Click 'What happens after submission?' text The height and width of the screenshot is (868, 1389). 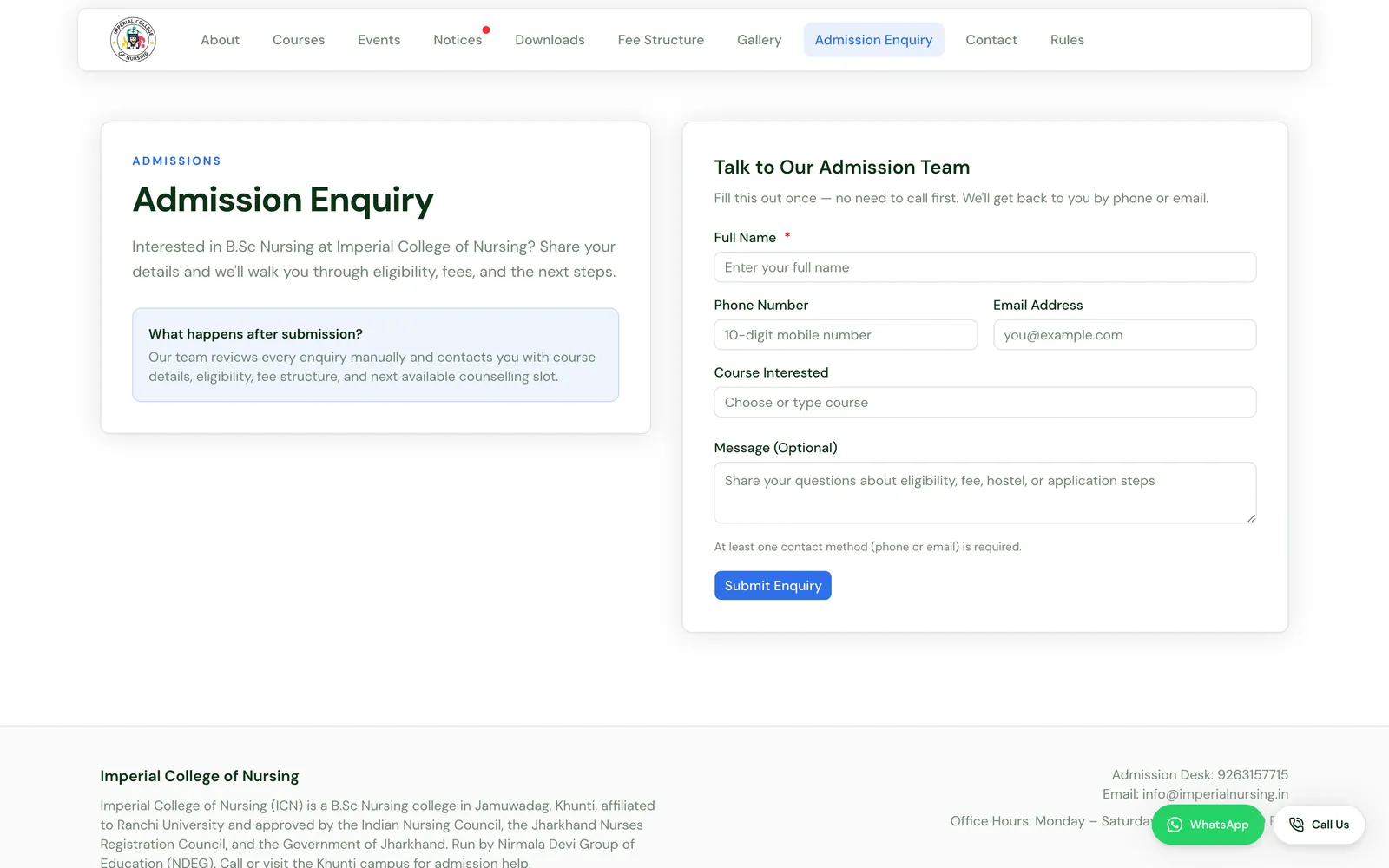pyautogui.click(x=255, y=334)
